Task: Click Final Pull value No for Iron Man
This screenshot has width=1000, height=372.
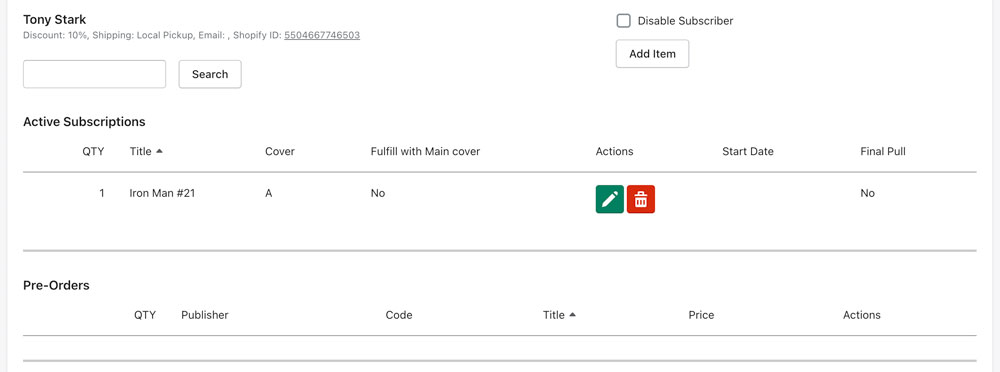Action: pos(867,193)
